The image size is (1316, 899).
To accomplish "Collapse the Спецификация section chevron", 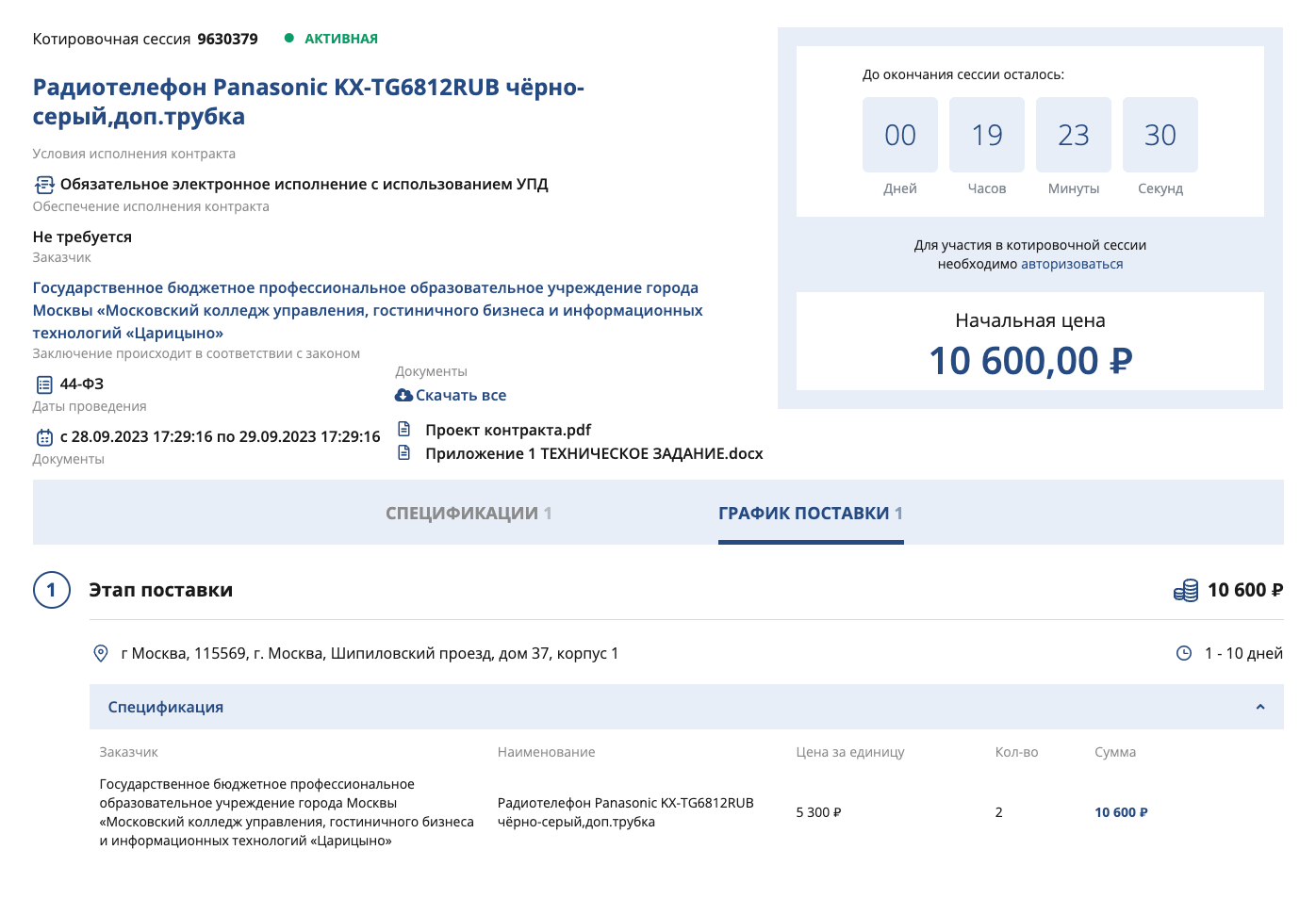I will (x=1260, y=707).
